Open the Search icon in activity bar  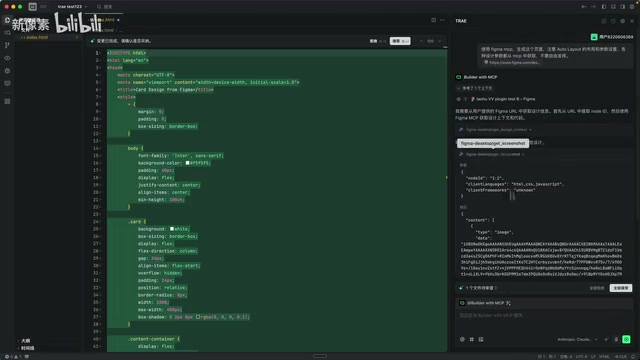7,32
